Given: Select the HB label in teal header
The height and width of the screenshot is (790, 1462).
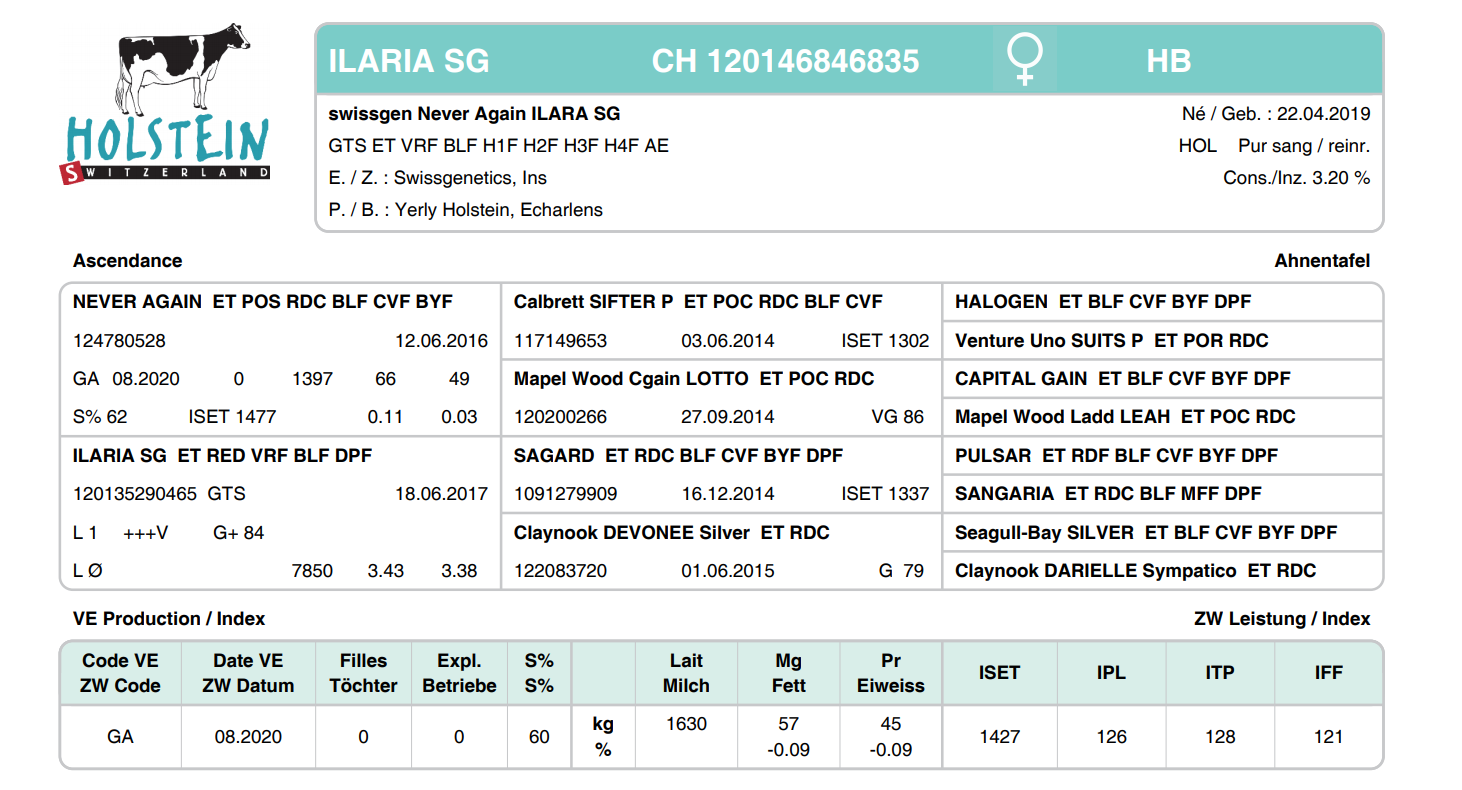Looking at the screenshot, I should point(1168,61).
